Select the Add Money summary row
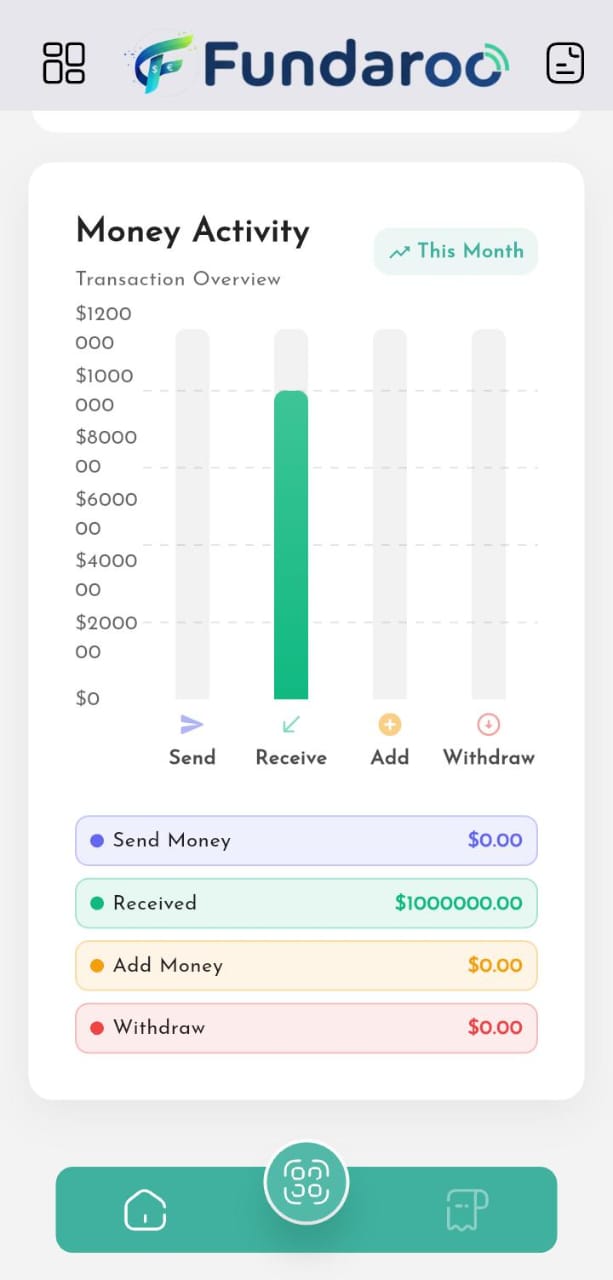The height and width of the screenshot is (1280, 613). 306,966
